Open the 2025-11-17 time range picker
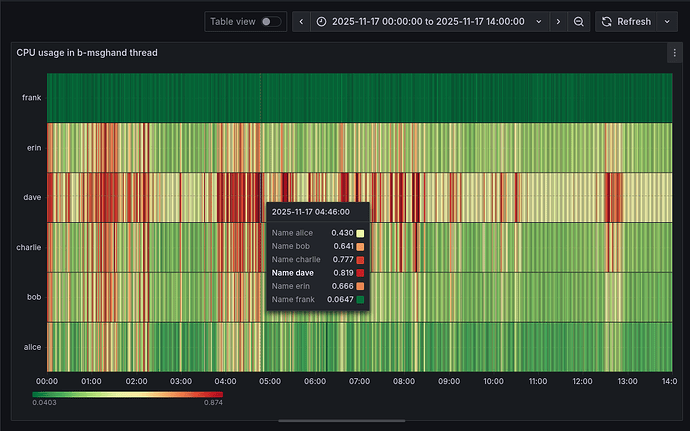This screenshot has height=431, width=690. [426, 21]
